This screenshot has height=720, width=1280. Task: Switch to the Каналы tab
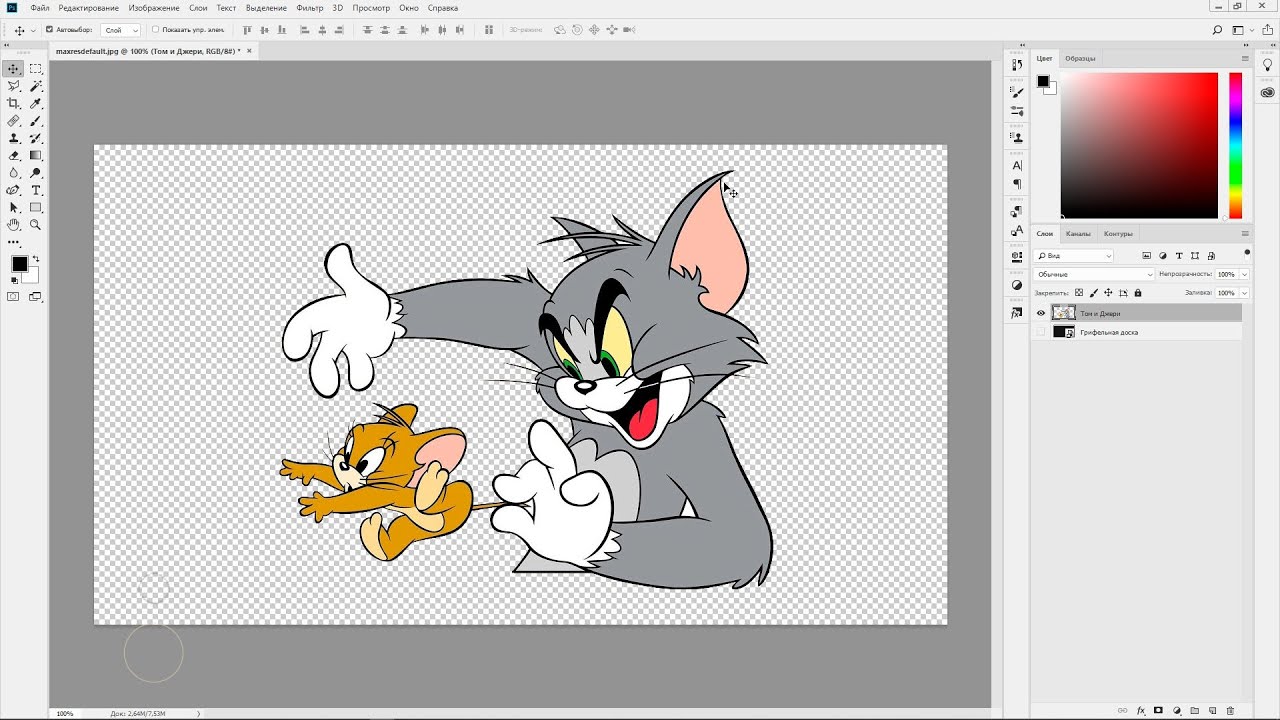click(x=1078, y=233)
